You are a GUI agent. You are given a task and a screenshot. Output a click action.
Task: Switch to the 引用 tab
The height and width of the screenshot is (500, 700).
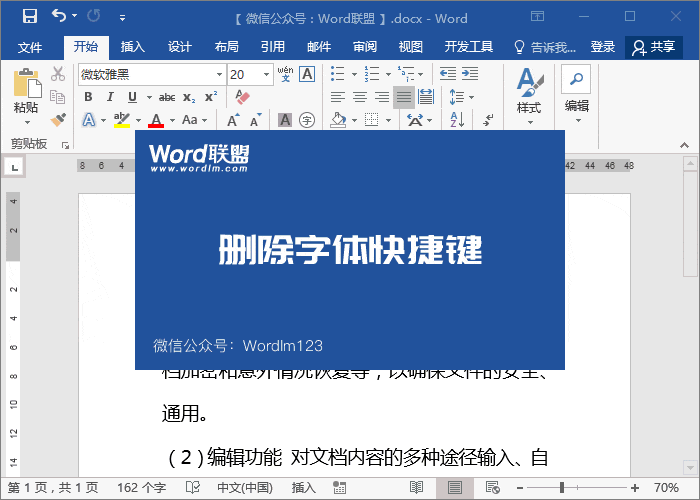pos(273,47)
